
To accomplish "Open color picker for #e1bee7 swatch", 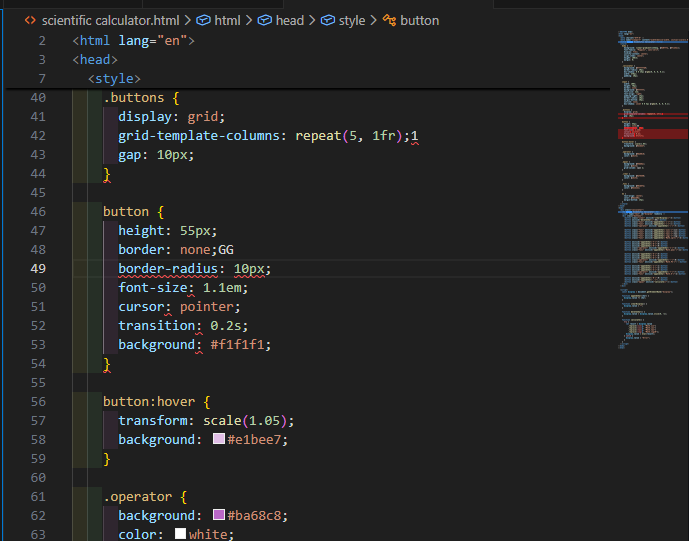I will [219, 440].
